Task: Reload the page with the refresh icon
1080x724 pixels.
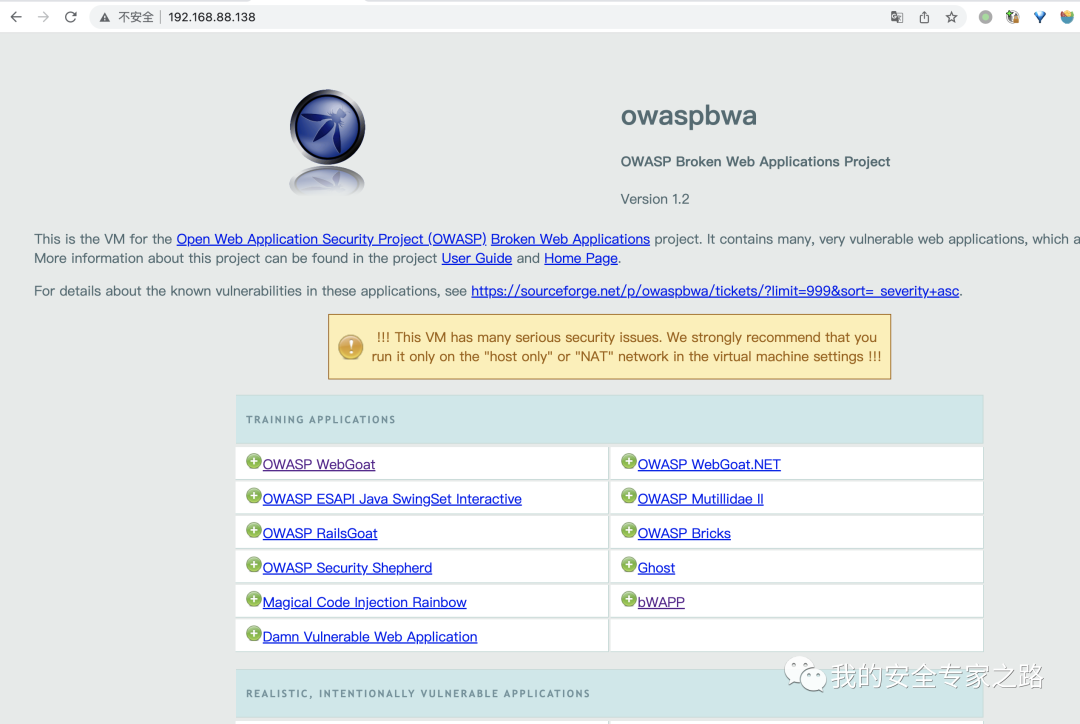Action: tap(70, 17)
